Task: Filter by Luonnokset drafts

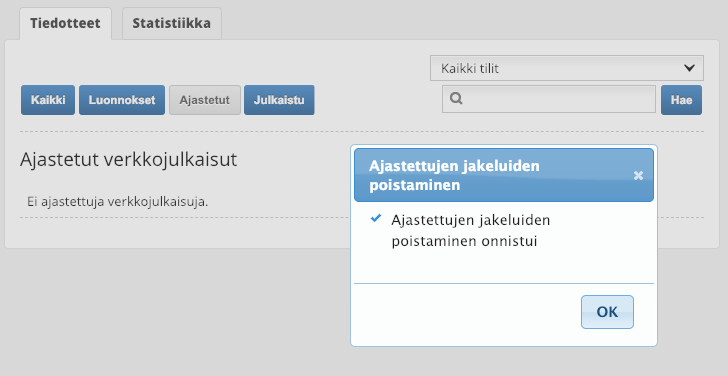Action: click(122, 100)
